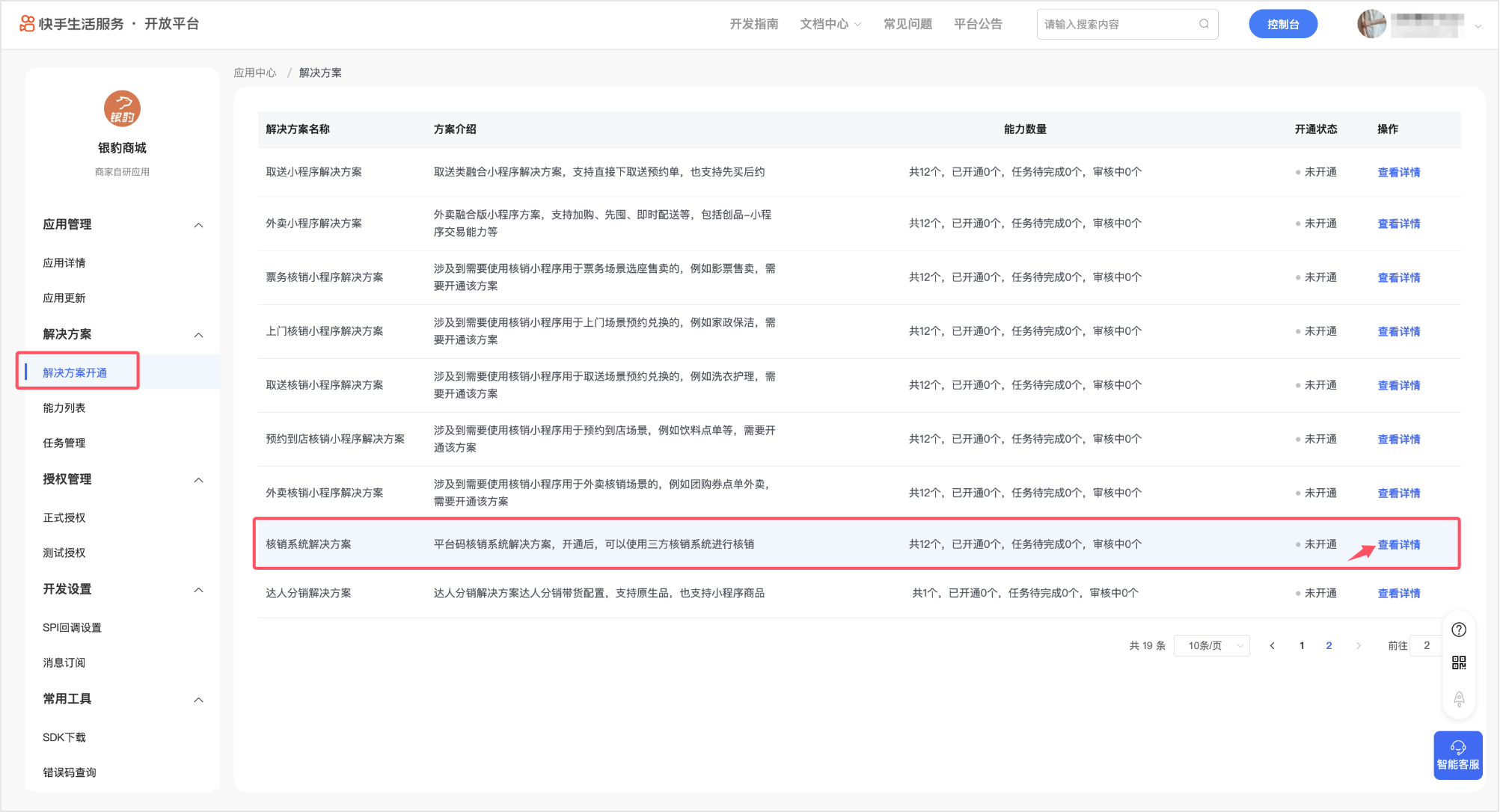1500x812 pixels.
Task: Click the Kuaishou logo icon
Action: 27,24
